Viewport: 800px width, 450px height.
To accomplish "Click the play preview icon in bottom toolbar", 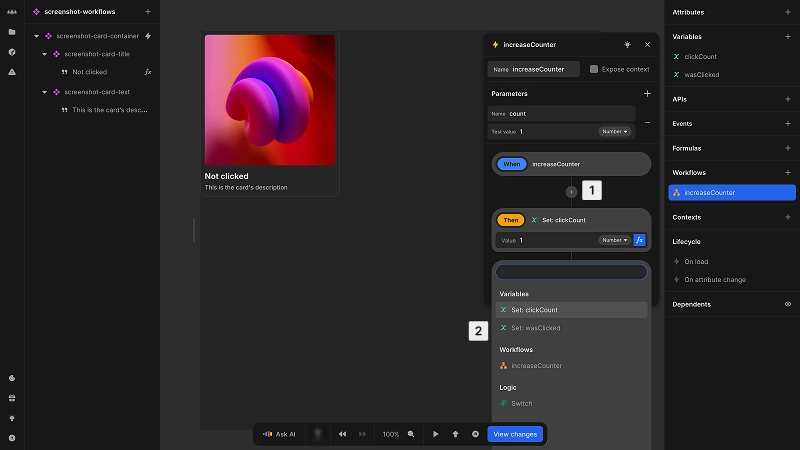I will (435, 434).
